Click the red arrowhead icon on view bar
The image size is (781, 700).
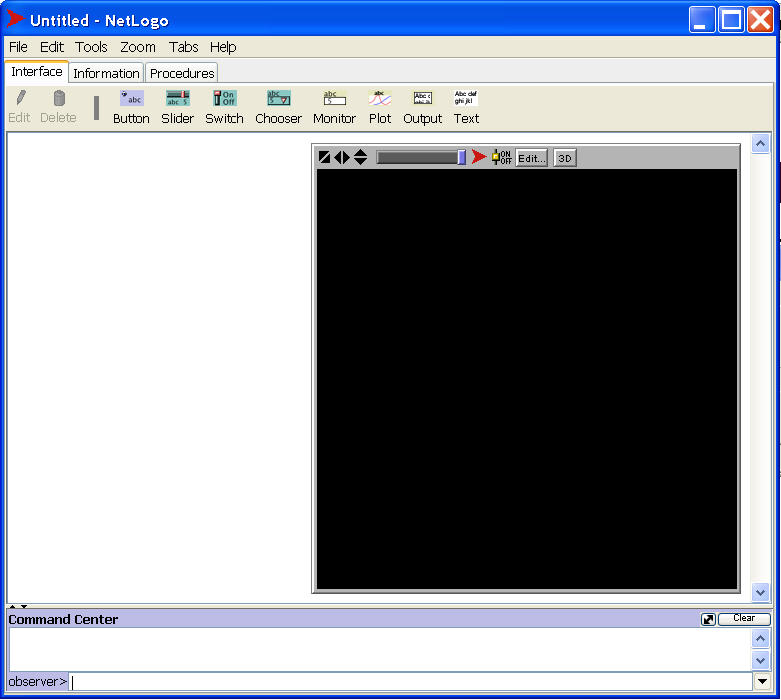click(479, 157)
